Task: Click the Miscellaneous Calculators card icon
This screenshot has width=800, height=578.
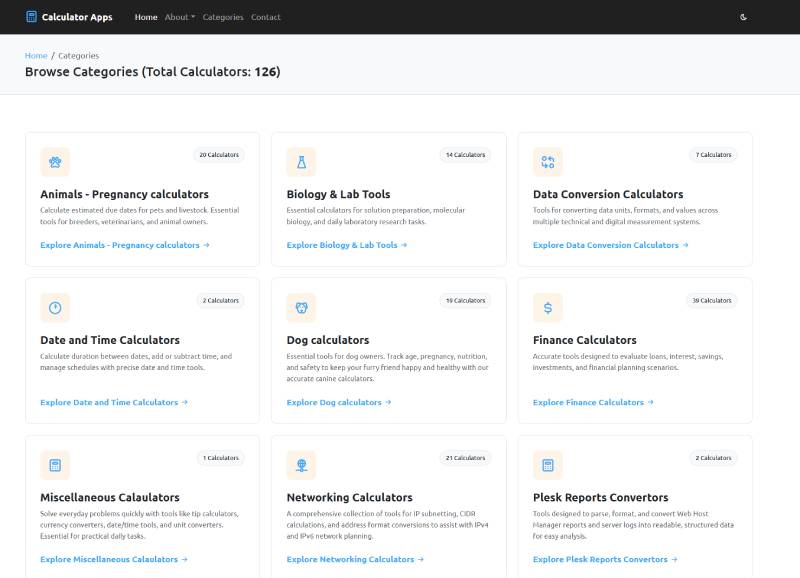Action: (55, 465)
